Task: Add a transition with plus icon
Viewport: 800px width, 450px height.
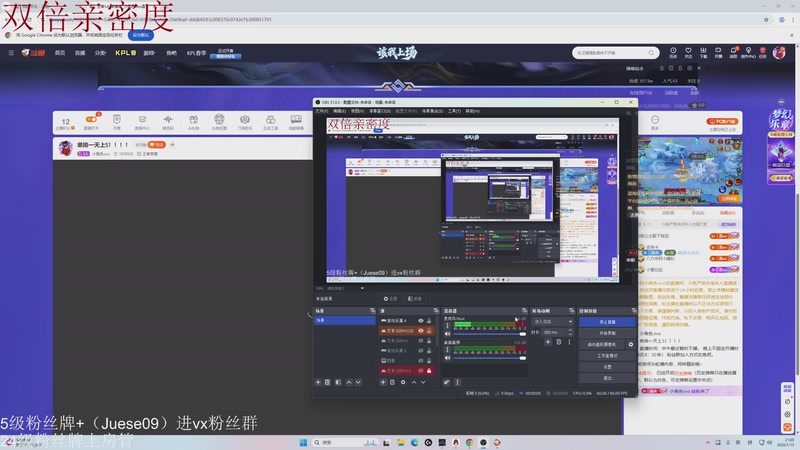Action: point(548,342)
